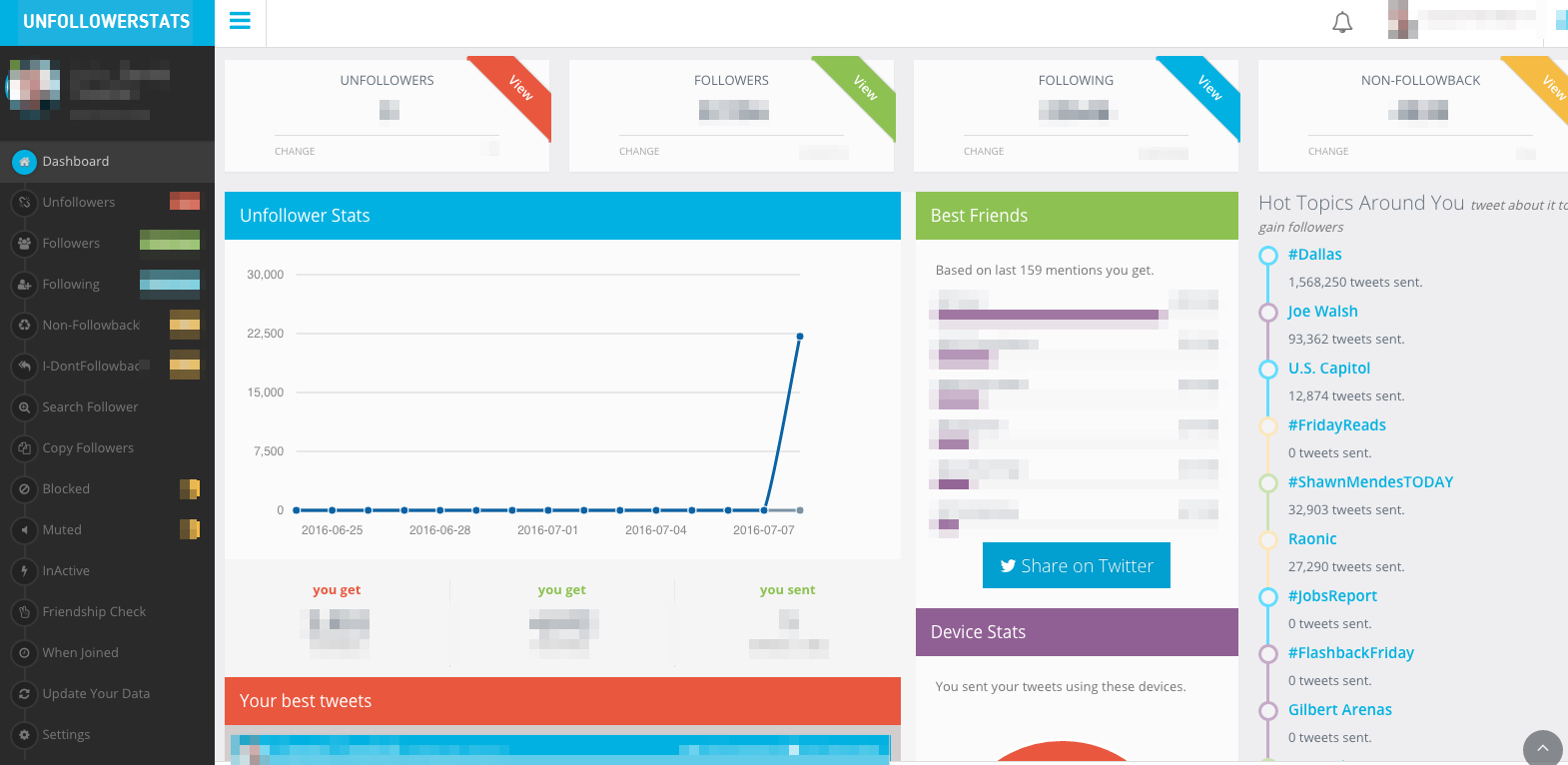Open the When Joined menu item
This screenshot has width=1568, height=765.
click(x=107, y=653)
